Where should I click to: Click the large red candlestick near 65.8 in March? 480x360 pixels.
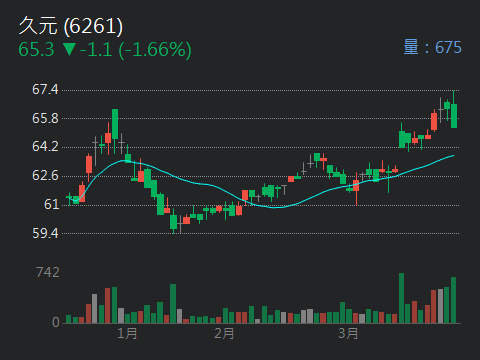(434, 121)
